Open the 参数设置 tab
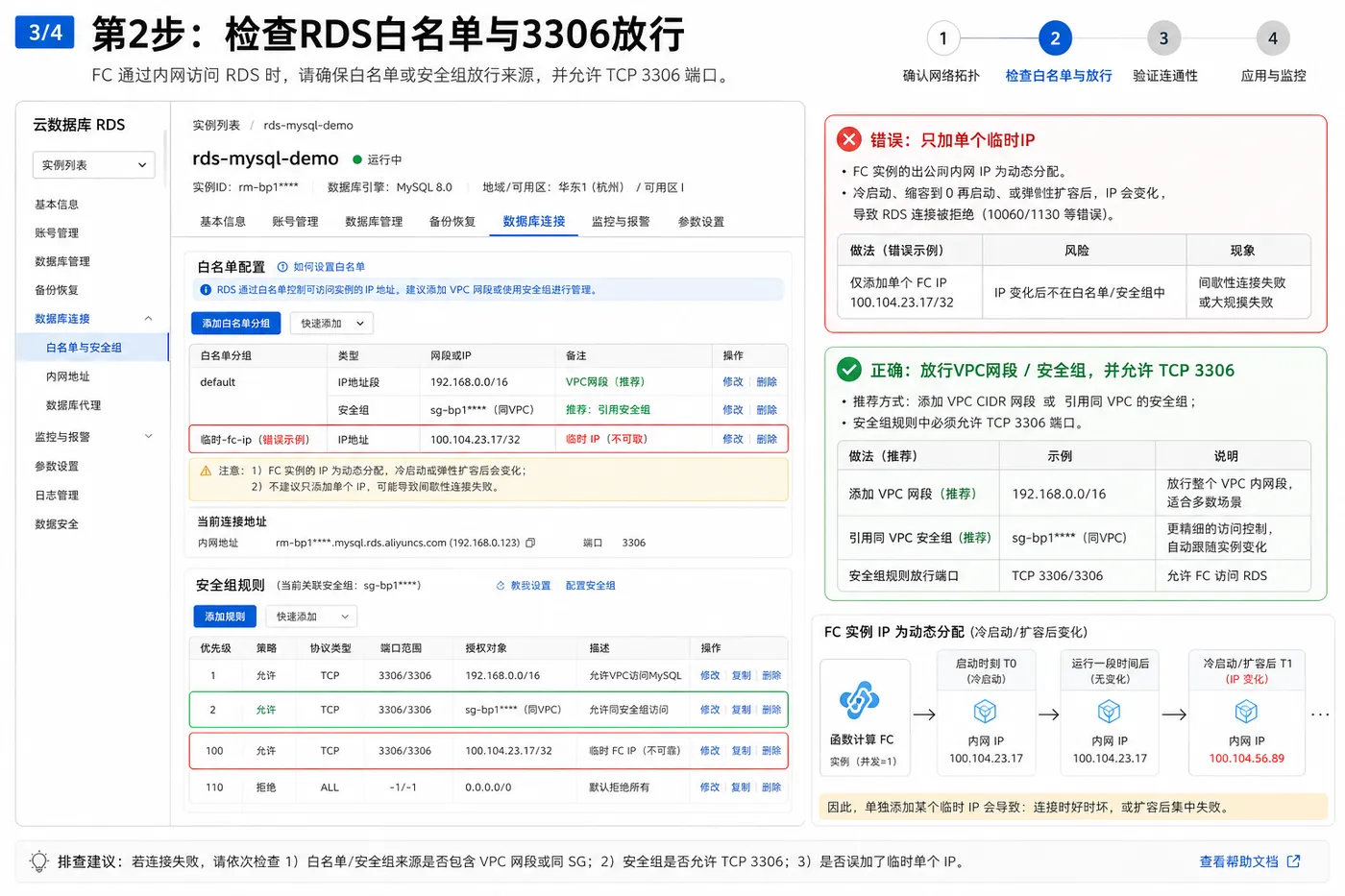Viewport: 1345px width, 896px height. [x=701, y=222]
